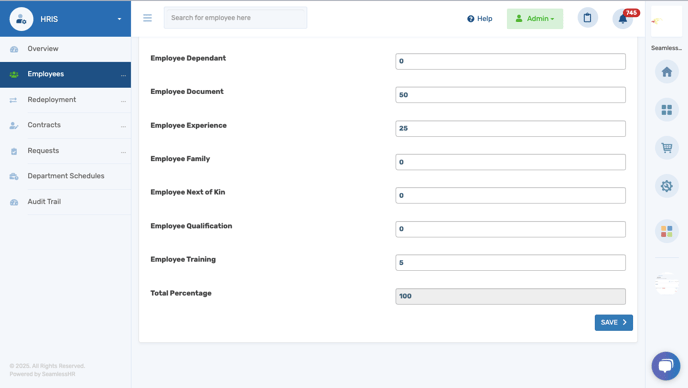Click the Requests clipboard icon
Screen dimensions: 688x388
click(x=14, y=151)
